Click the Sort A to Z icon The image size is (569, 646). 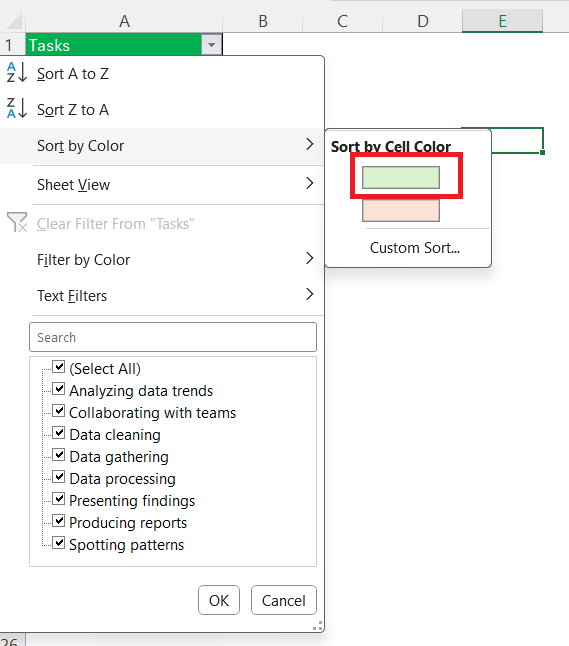coord(16,73)
